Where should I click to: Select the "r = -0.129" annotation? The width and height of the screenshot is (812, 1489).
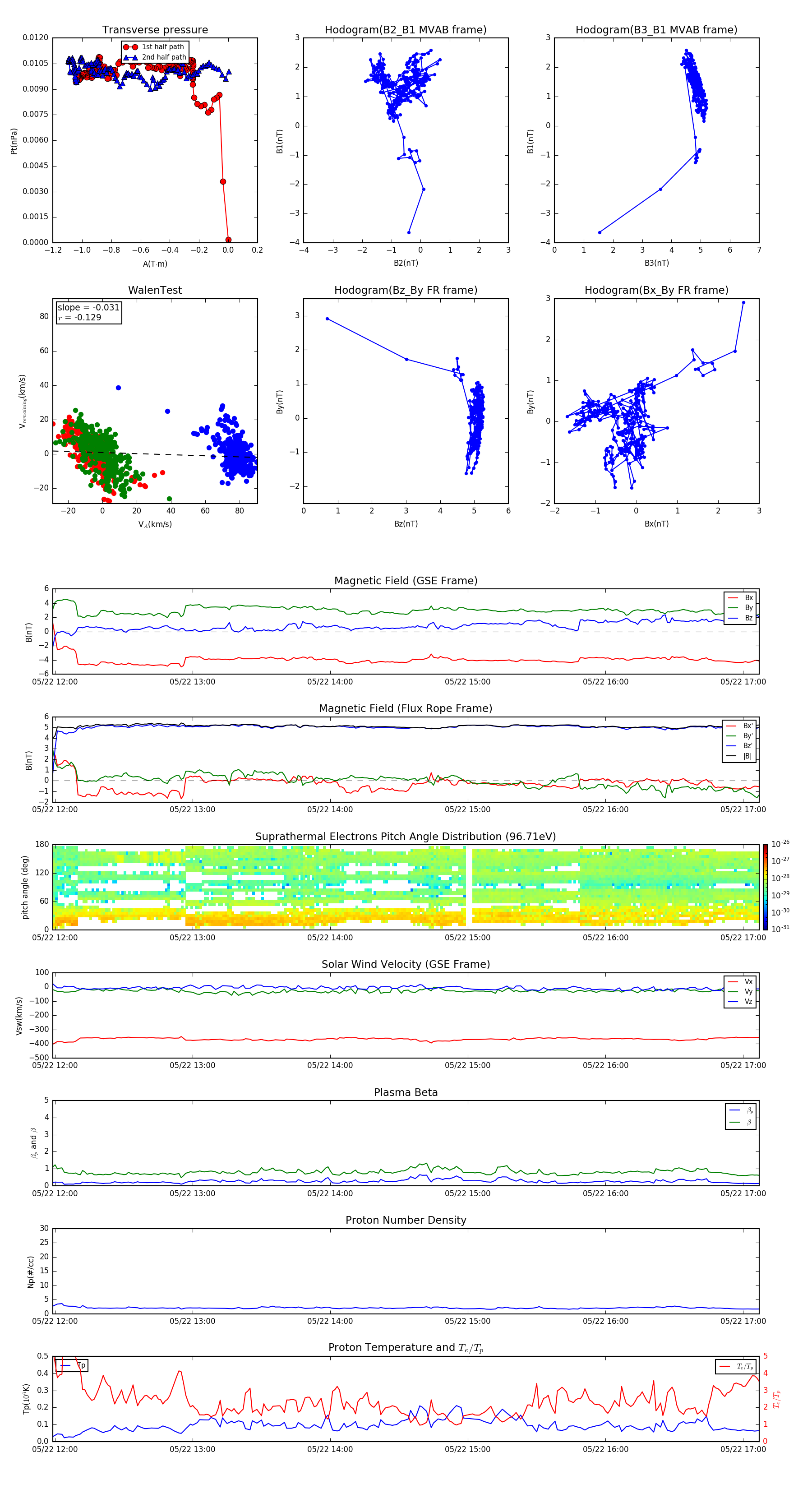[x=80, y=317]
